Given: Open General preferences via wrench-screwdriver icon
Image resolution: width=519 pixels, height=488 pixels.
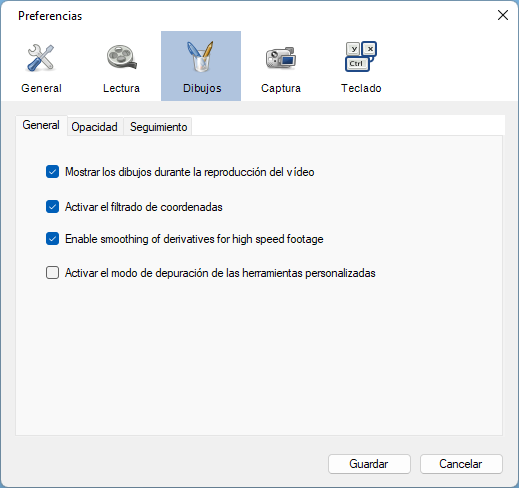Looking at the screenshot, I should click(41, 58).
